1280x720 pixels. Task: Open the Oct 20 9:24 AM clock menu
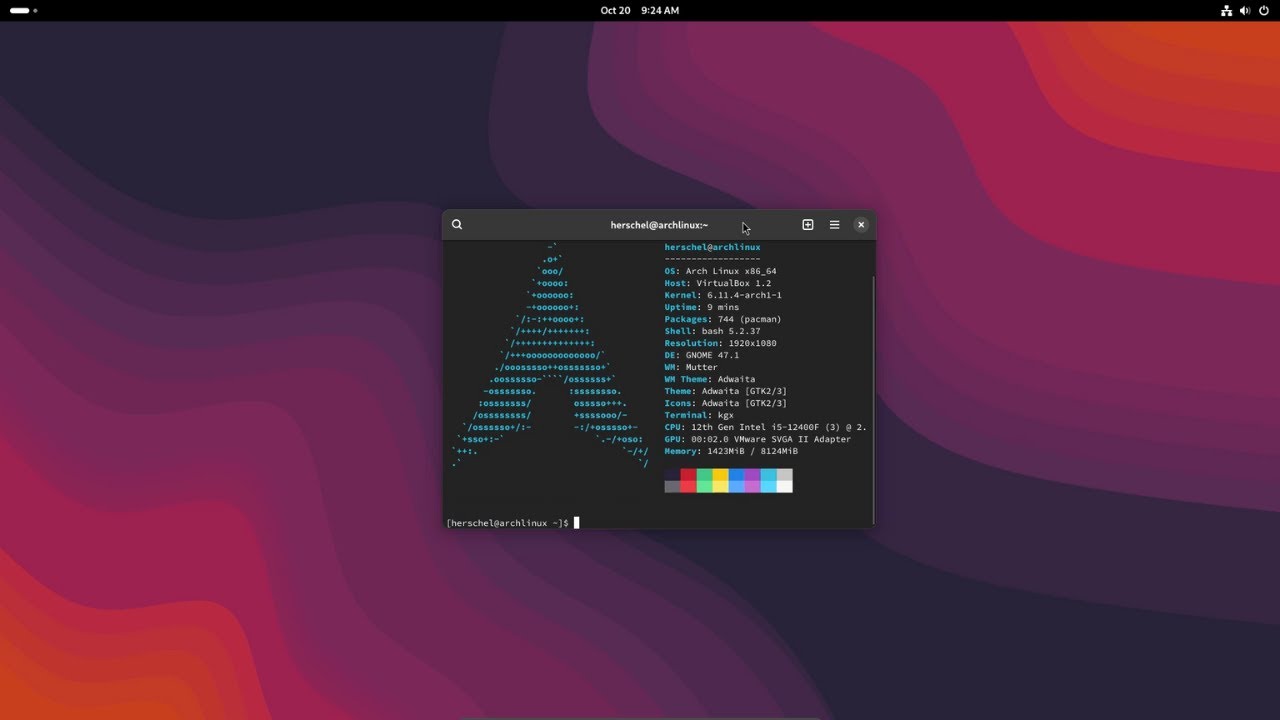(640, 10)
